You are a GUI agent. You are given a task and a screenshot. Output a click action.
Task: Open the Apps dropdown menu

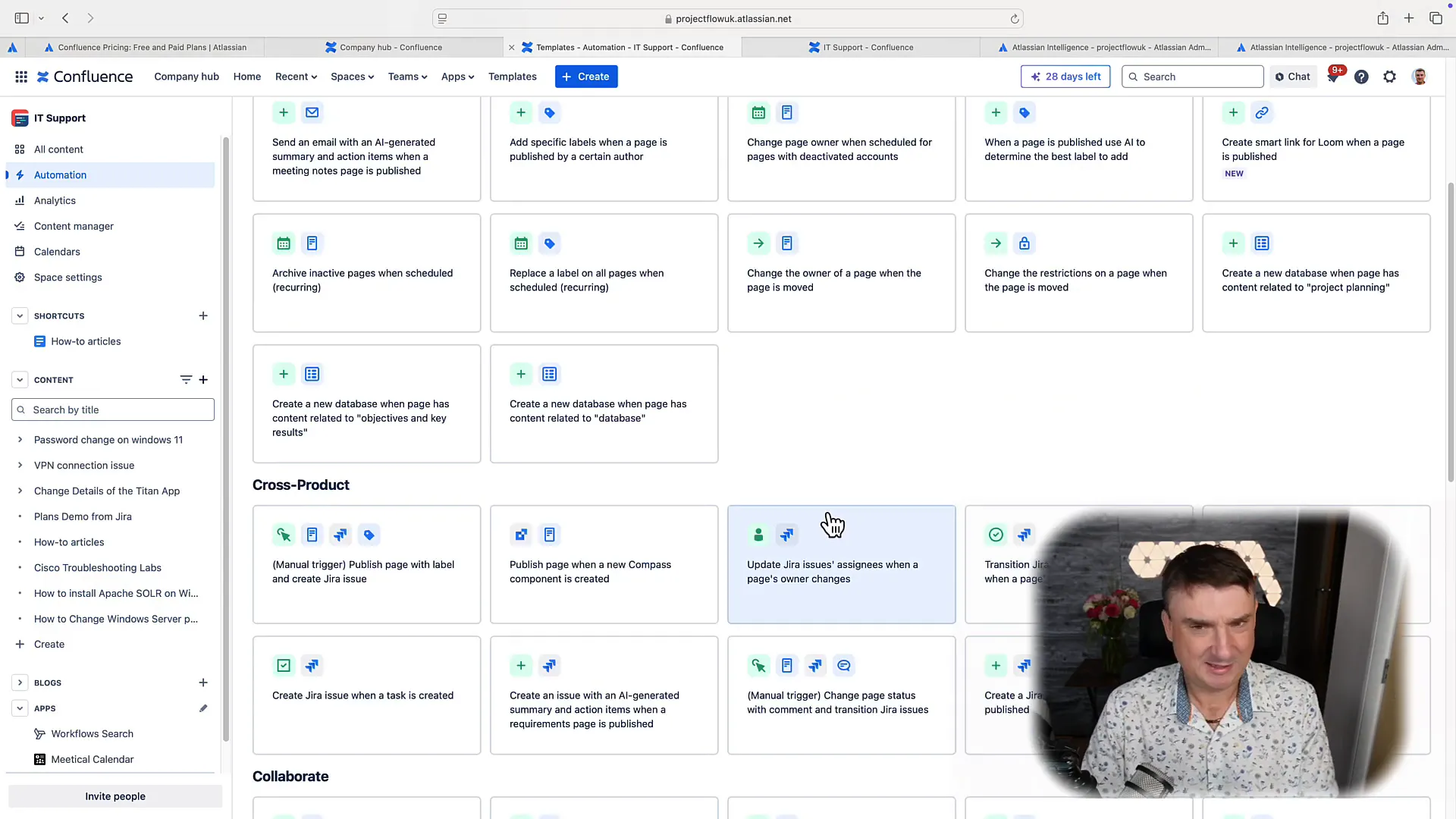457,77
